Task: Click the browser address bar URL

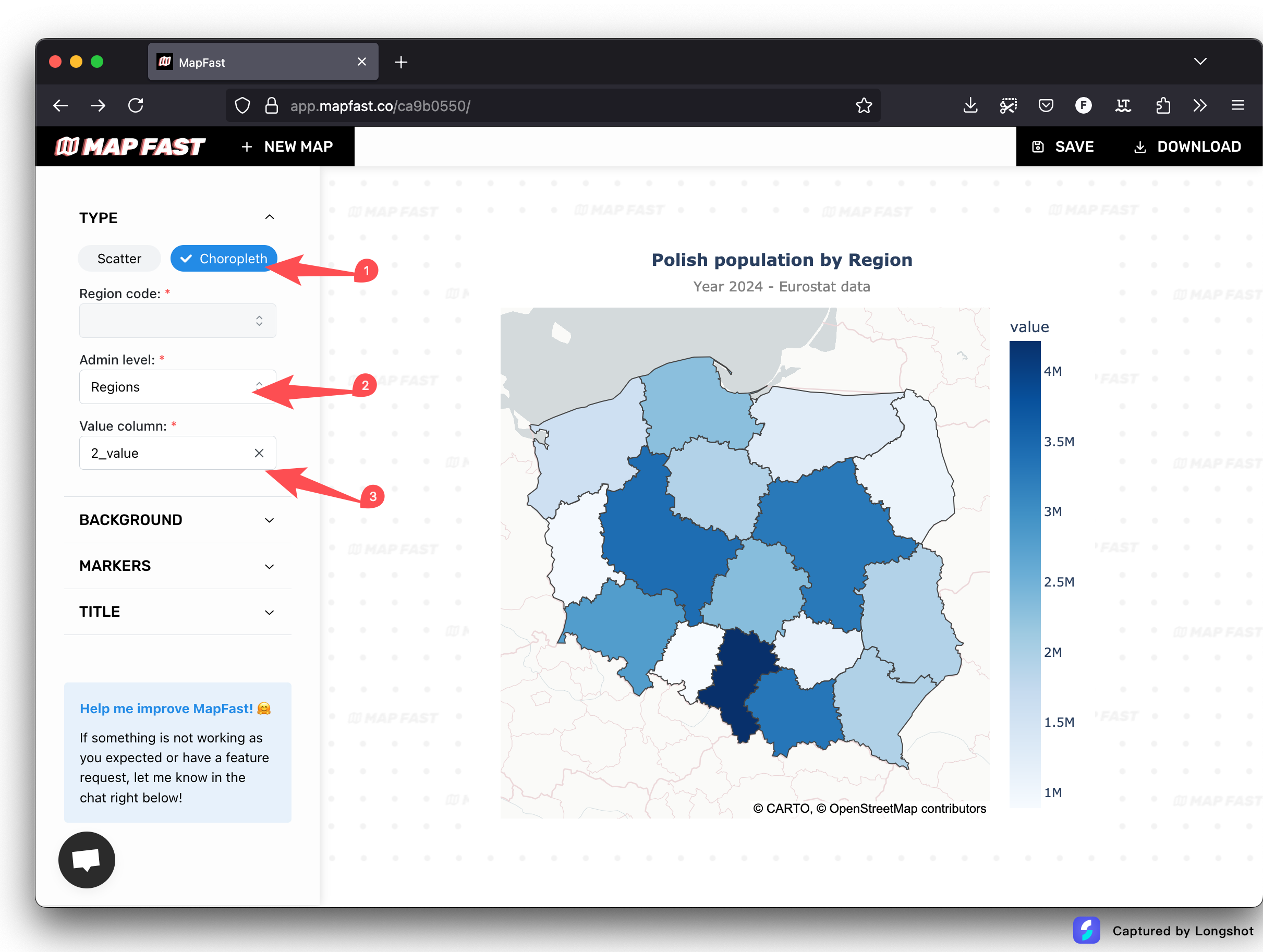Action: pos(380,106)
